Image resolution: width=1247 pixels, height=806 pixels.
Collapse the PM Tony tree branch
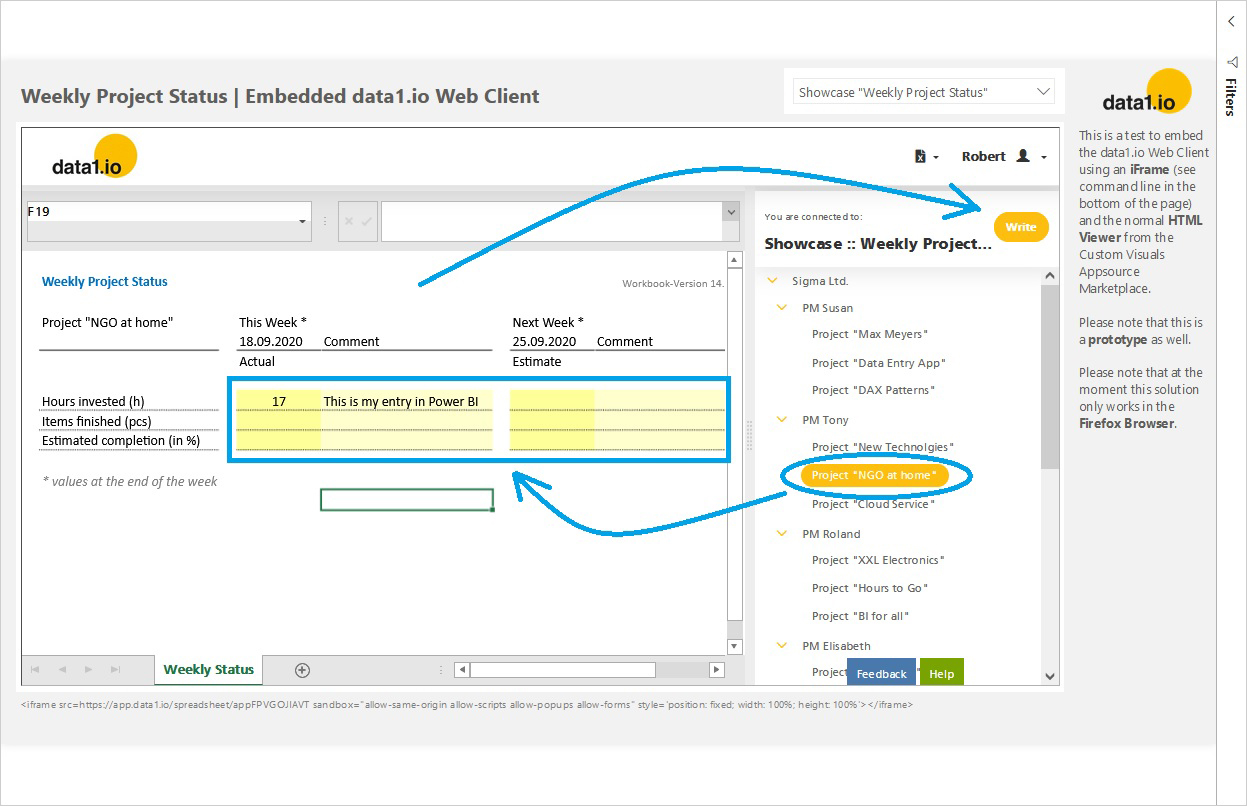782,419
